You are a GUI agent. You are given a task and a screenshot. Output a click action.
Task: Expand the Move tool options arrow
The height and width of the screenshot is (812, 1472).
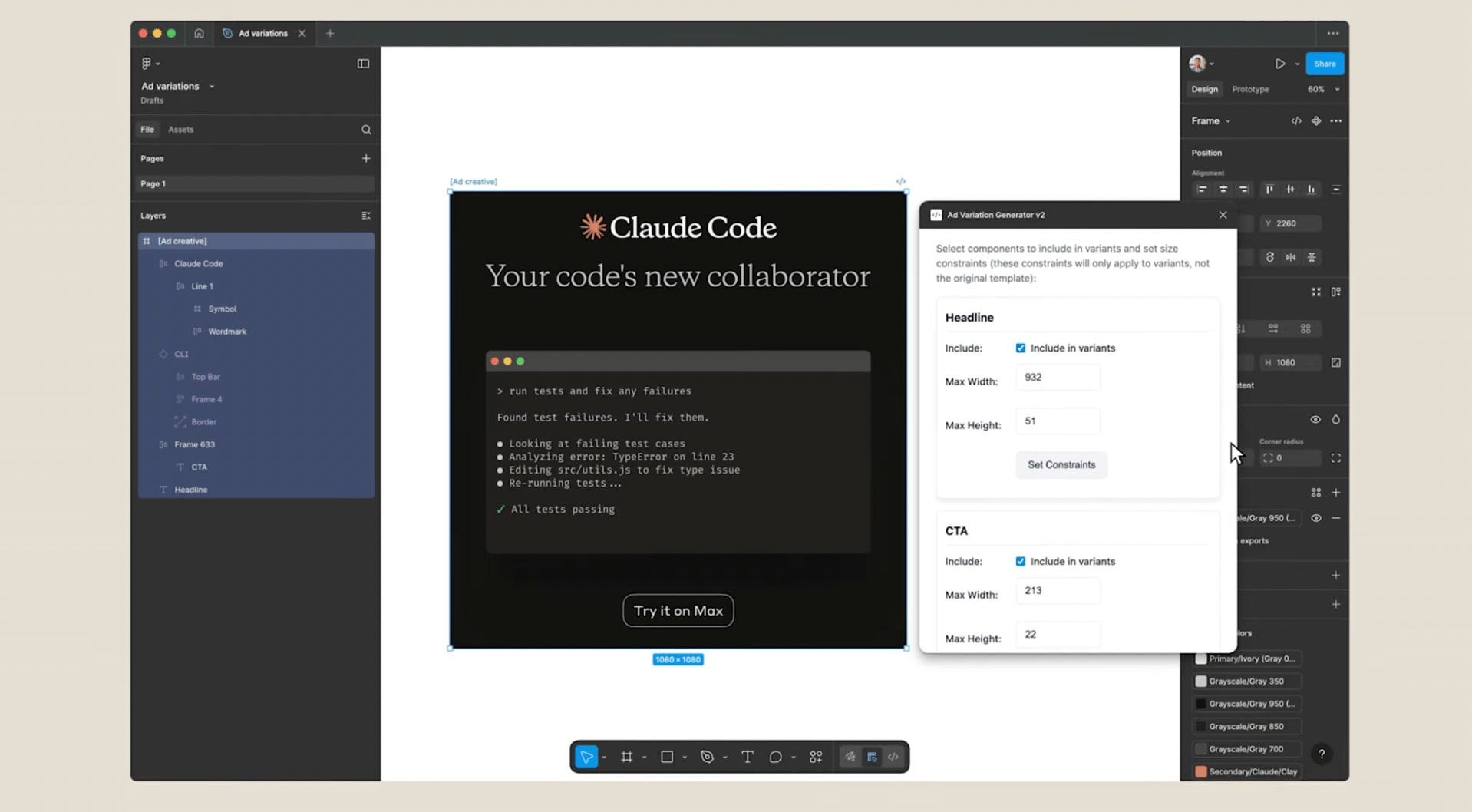tap(605, 758)
